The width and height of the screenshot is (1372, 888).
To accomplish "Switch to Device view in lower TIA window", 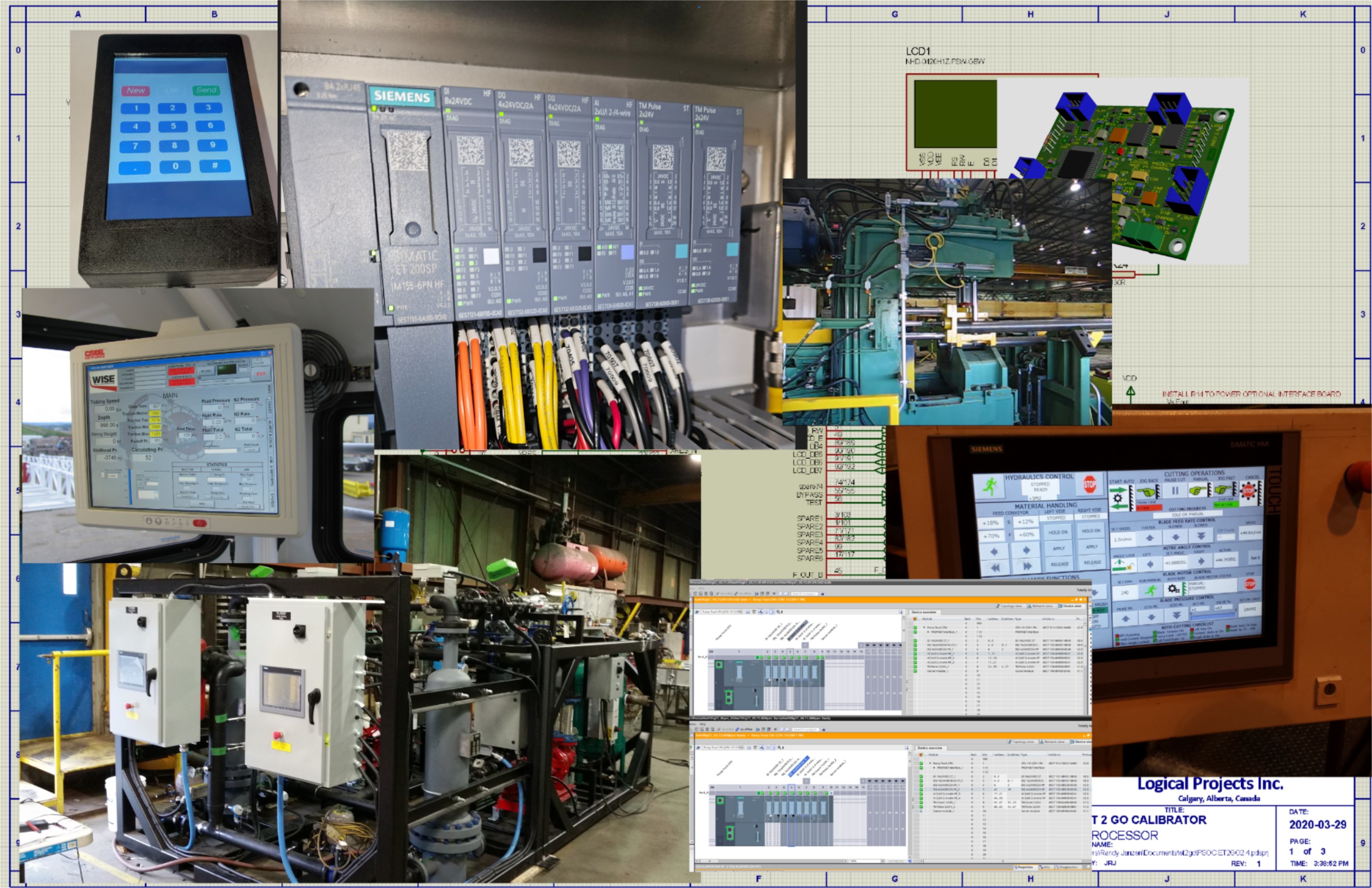I will point(1081,742).
